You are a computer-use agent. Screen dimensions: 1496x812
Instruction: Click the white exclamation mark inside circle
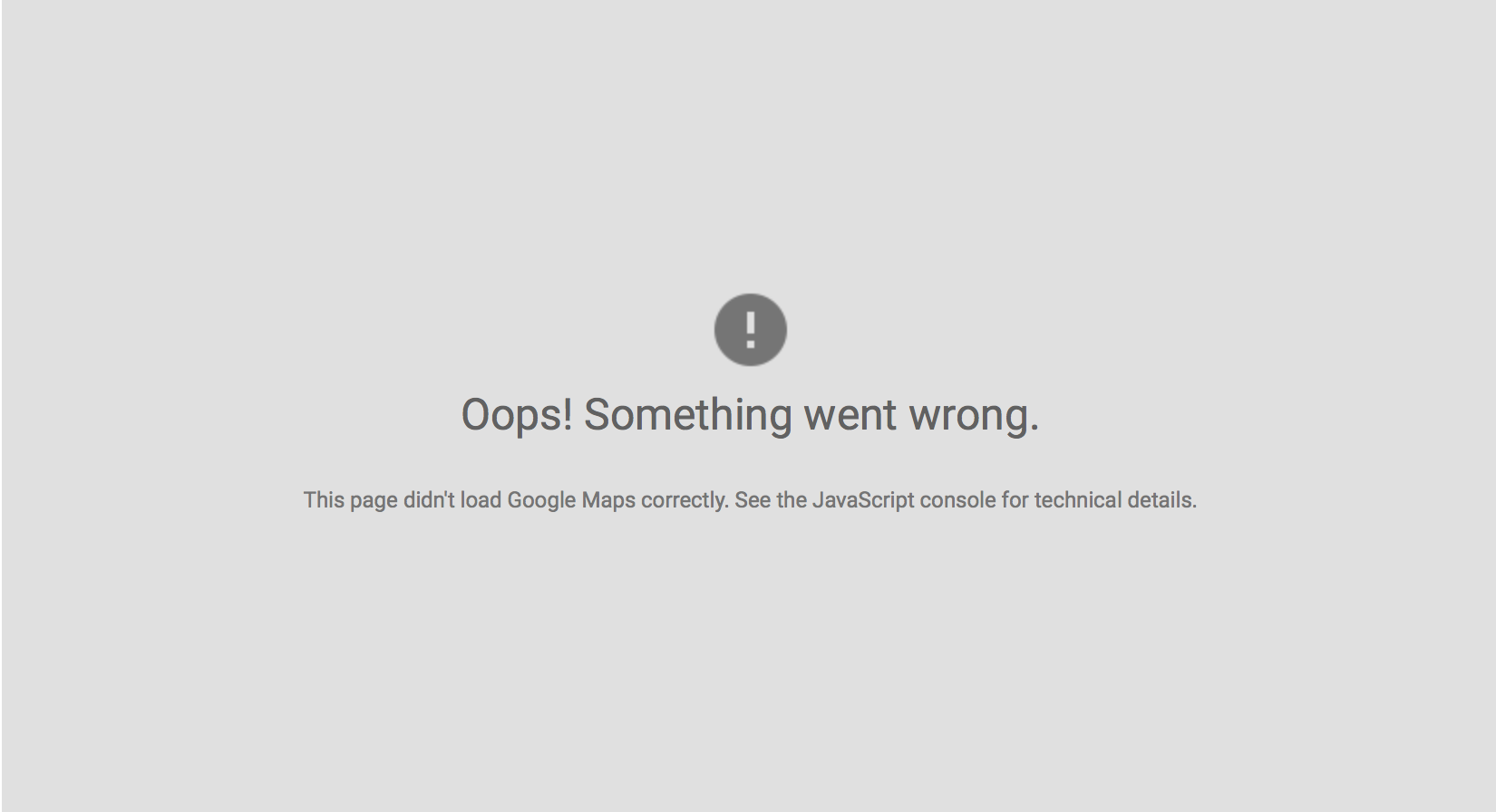(x=750, y=330)
